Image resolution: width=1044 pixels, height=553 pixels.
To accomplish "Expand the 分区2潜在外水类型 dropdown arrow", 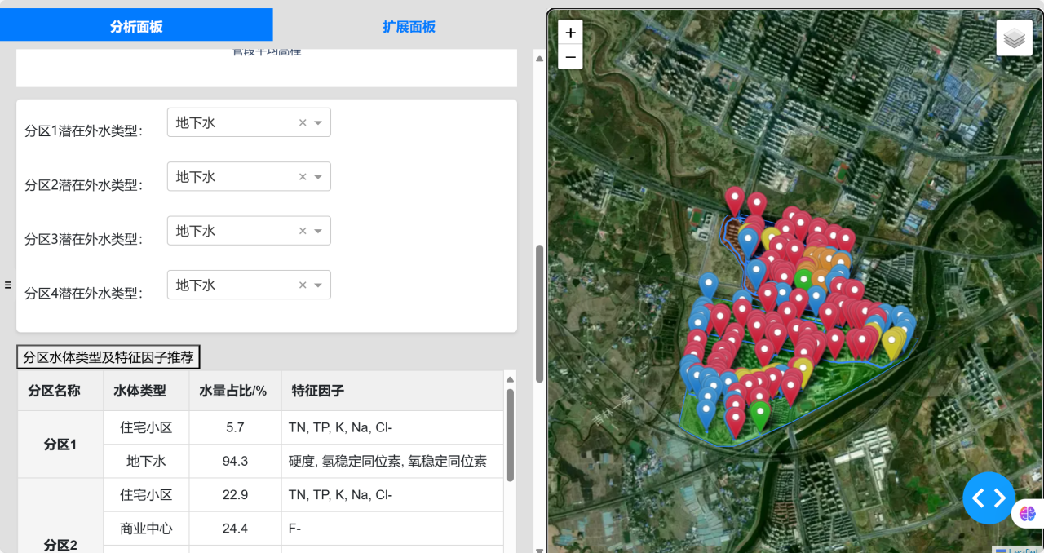I will [318, 177].
